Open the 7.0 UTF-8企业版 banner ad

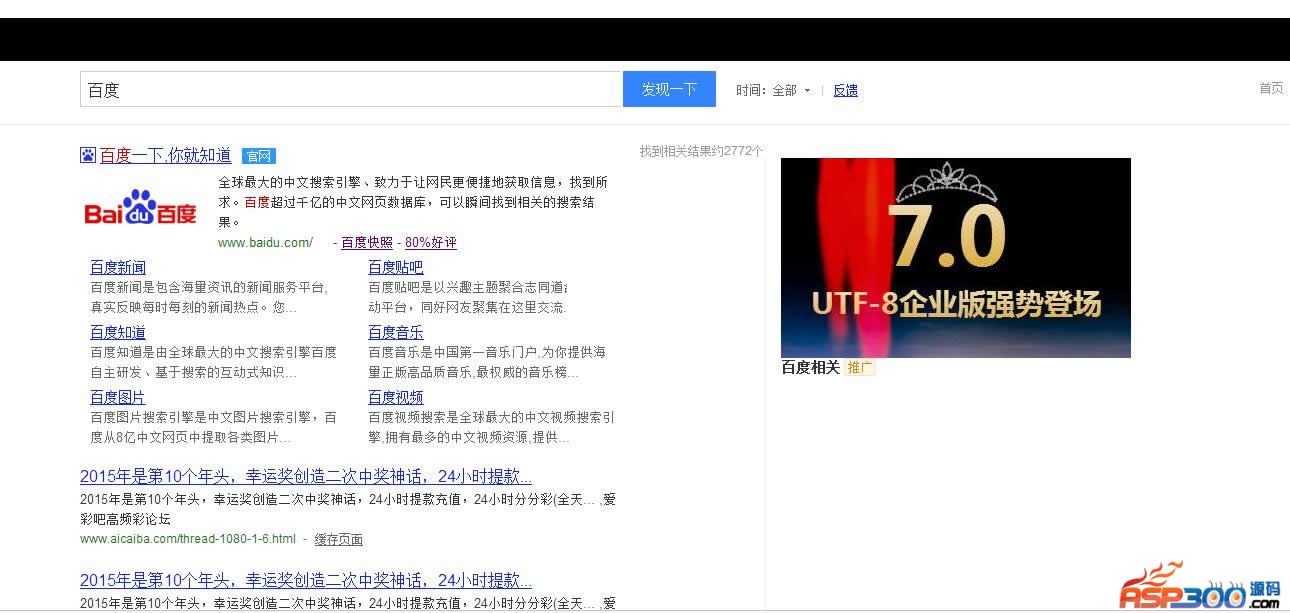click(x=955, y=257)
